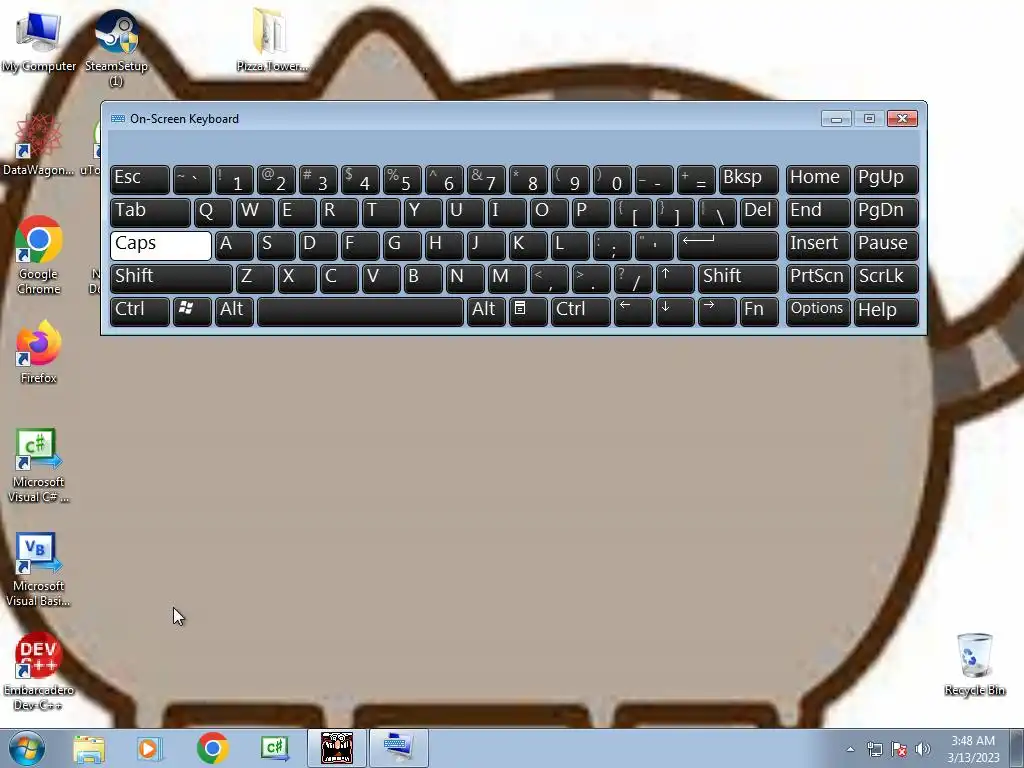Click the up arrow key
The width and height of the screenshot is (1024, 768).
click(x=675, y=278)
